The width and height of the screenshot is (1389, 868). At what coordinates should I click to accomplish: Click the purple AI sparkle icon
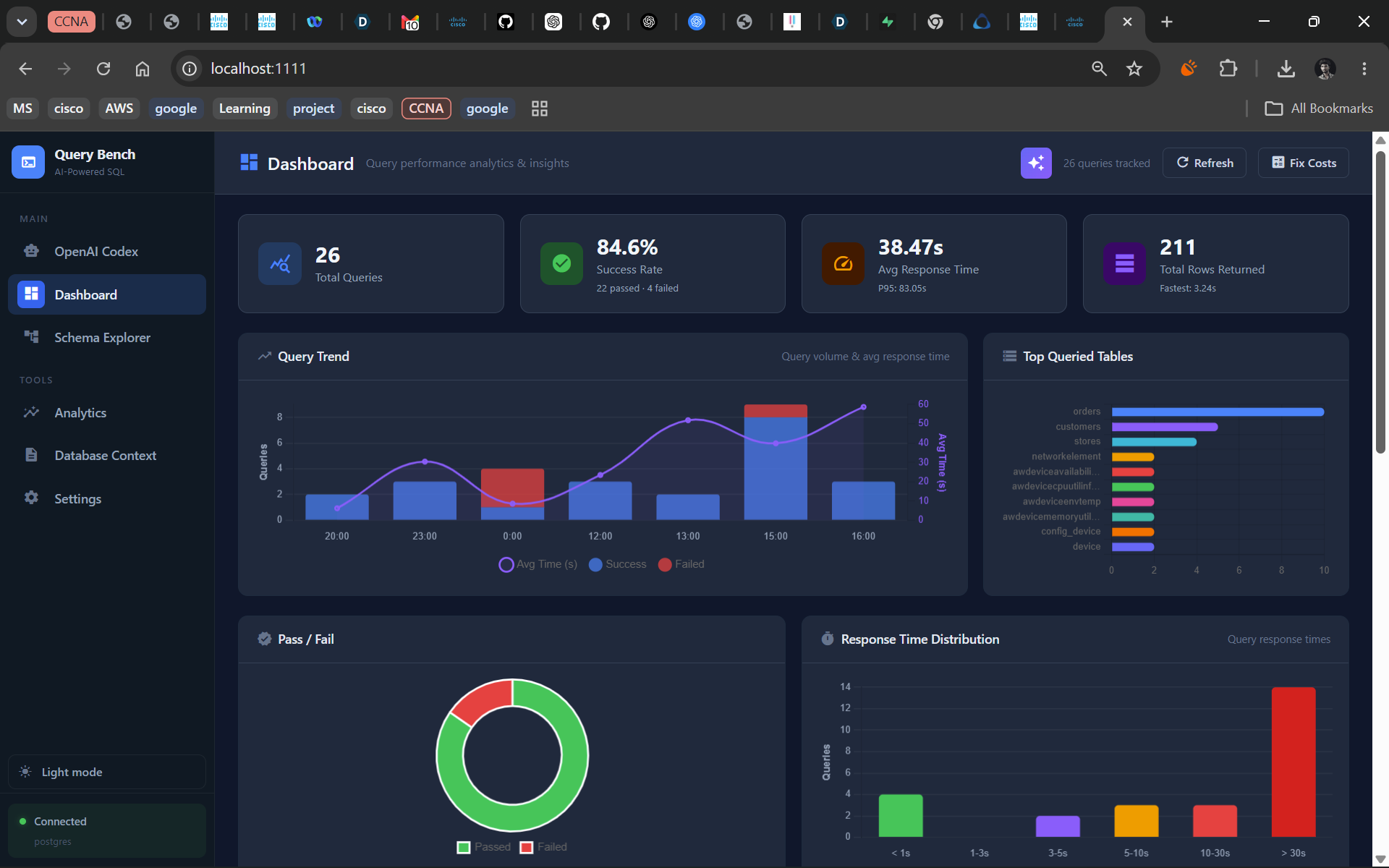1036,163
